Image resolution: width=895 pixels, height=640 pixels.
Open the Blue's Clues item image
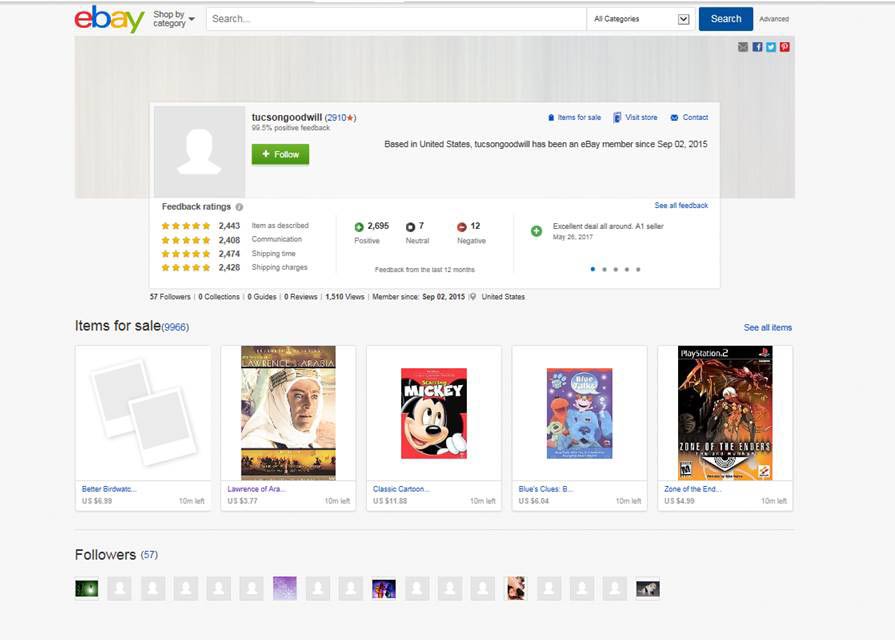point(579,413)
